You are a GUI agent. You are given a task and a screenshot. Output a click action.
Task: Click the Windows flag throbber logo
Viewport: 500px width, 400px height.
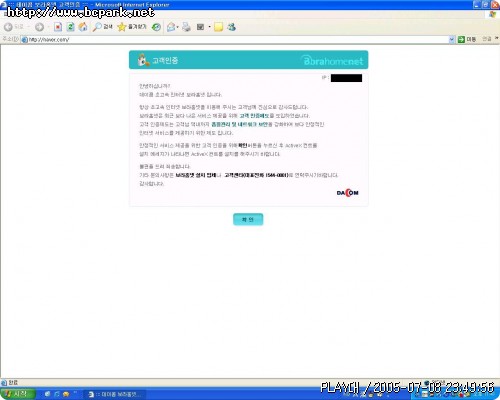(493, 14)
